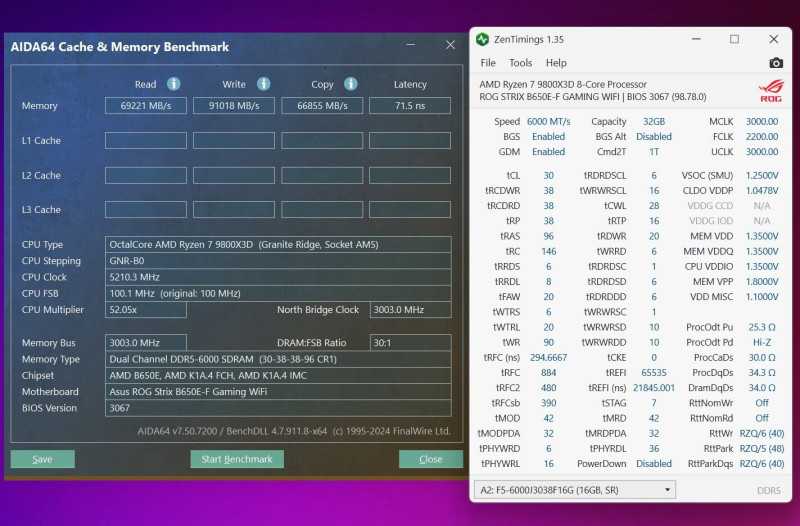
Task: Open the Help menu in ZenTimings
Action: [556, 63]
